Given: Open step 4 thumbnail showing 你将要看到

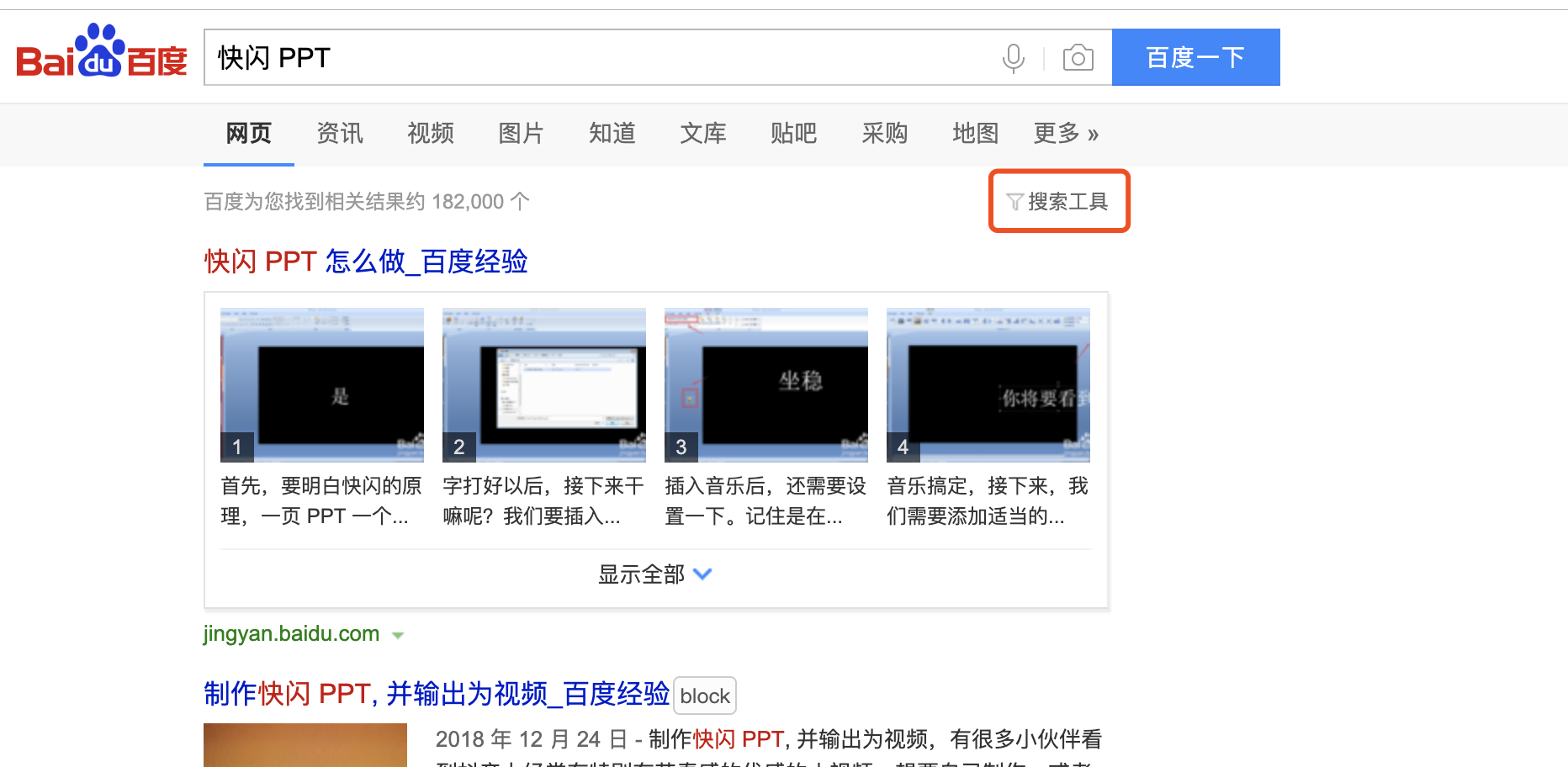Looking at the screenshot, I should [988, 385].
